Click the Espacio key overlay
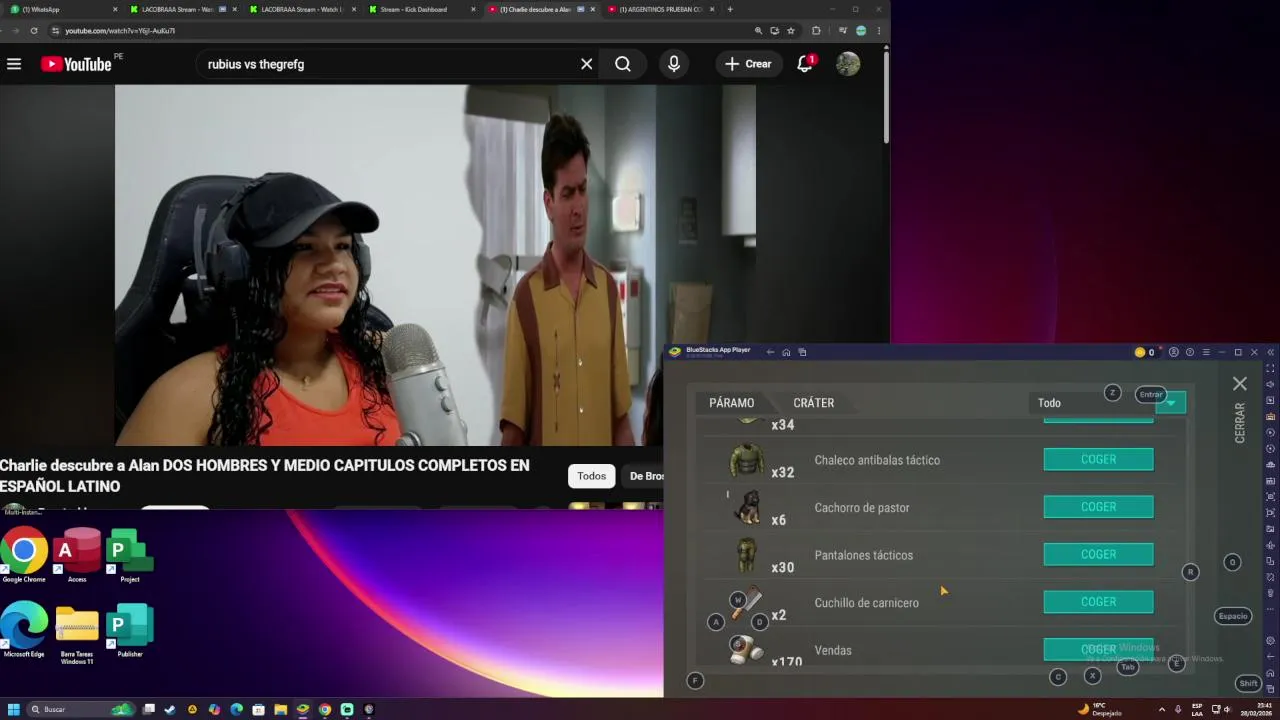 point(1233,616)
